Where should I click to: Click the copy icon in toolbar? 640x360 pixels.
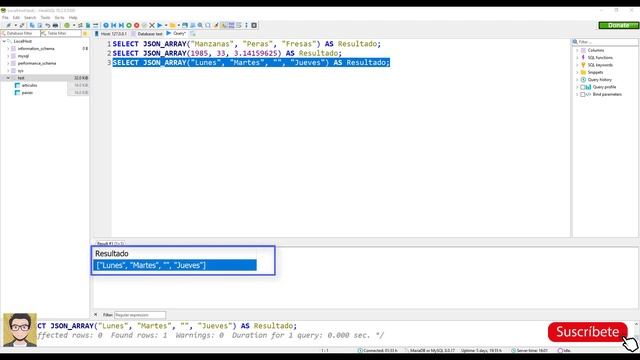point(32,25)
